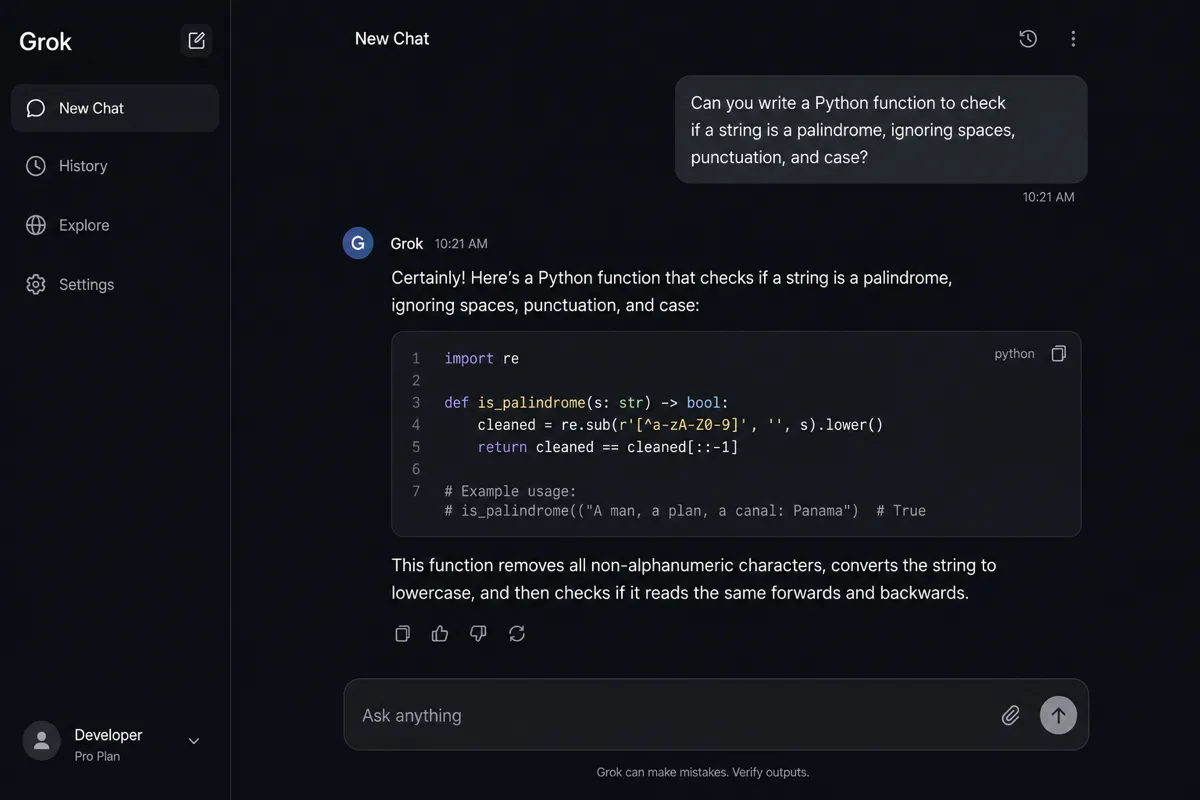Open the three-dot more options menu

[1073, 39]
